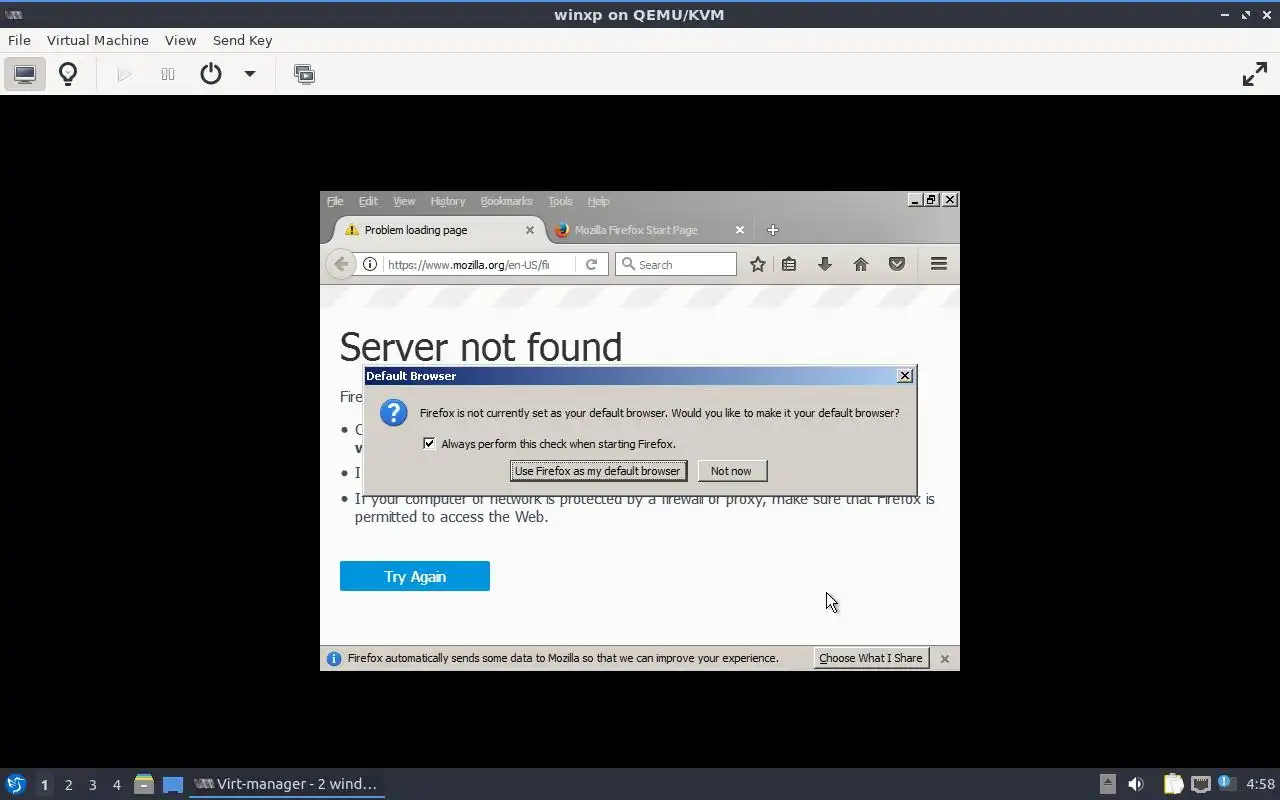
Task: Click the Server not found heading
Action: (x=480, y=347)
